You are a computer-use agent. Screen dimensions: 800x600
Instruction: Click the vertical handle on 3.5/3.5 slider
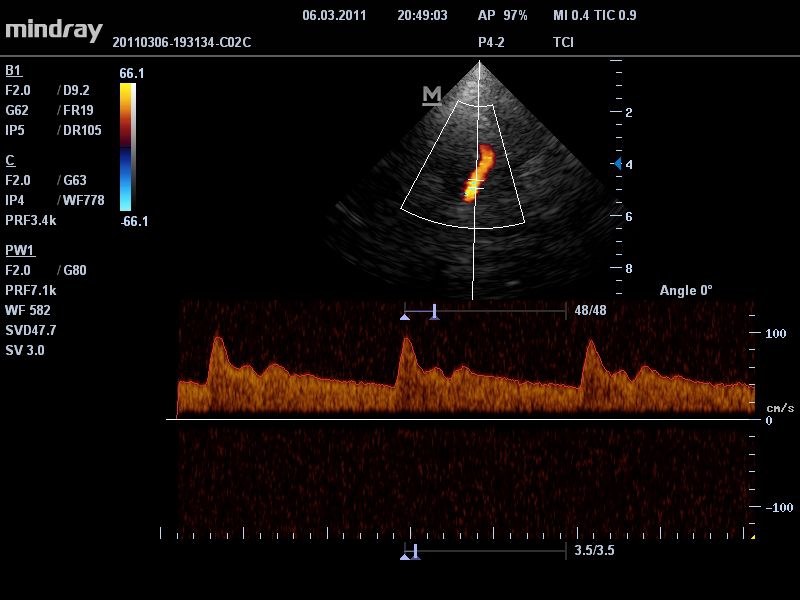tap(415, 551)
